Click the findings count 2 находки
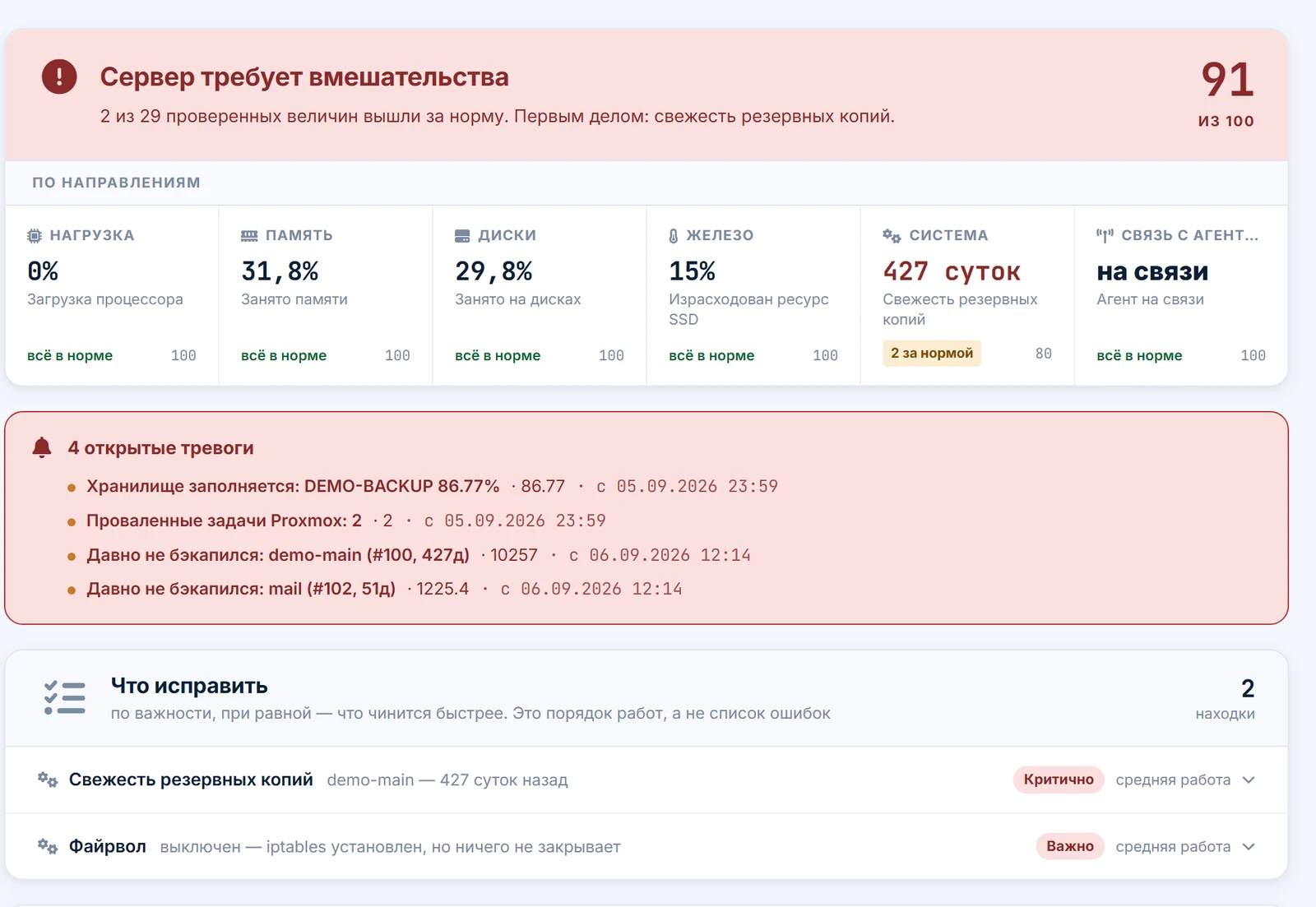1316x907 pixels. coord(1226,698)
